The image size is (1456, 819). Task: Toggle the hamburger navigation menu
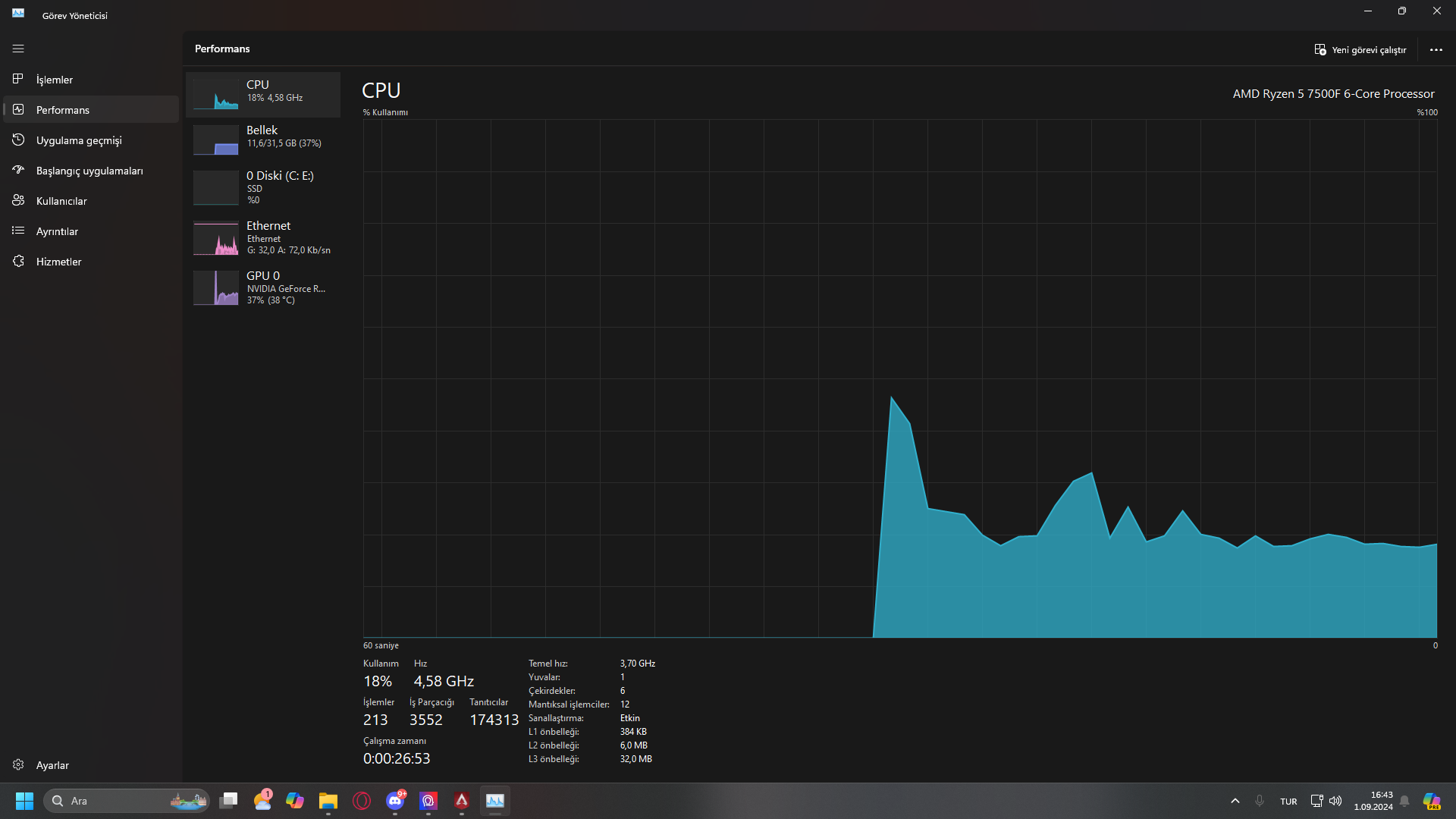18,49
